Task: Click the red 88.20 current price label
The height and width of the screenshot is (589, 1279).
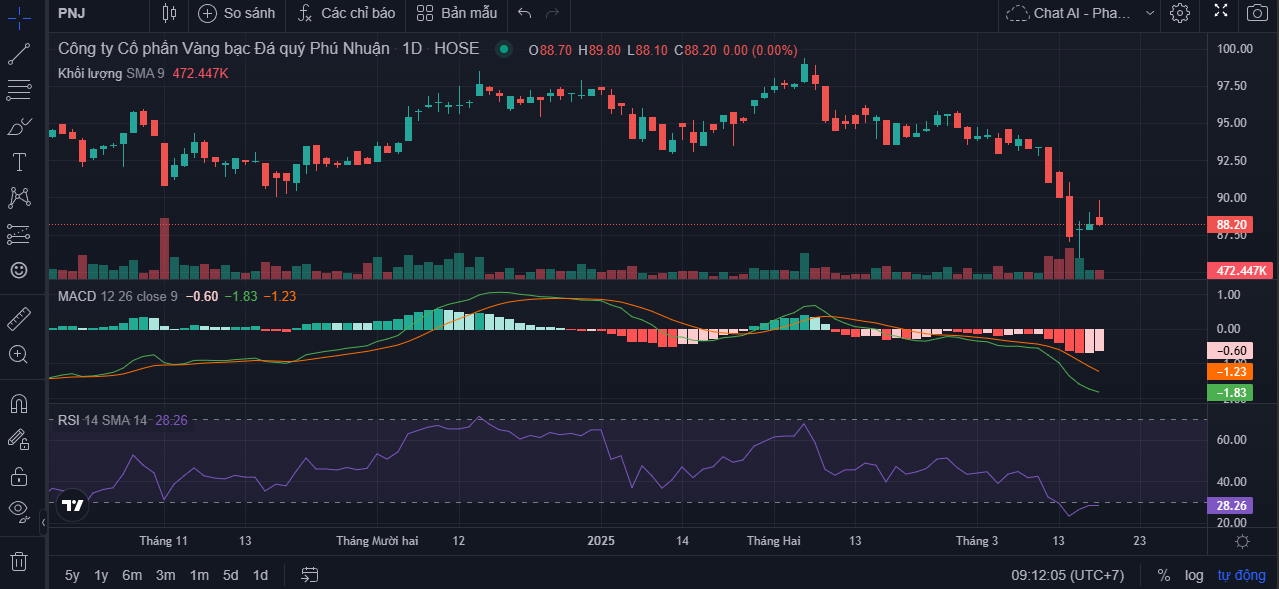Action: [x=1231, y=225]
